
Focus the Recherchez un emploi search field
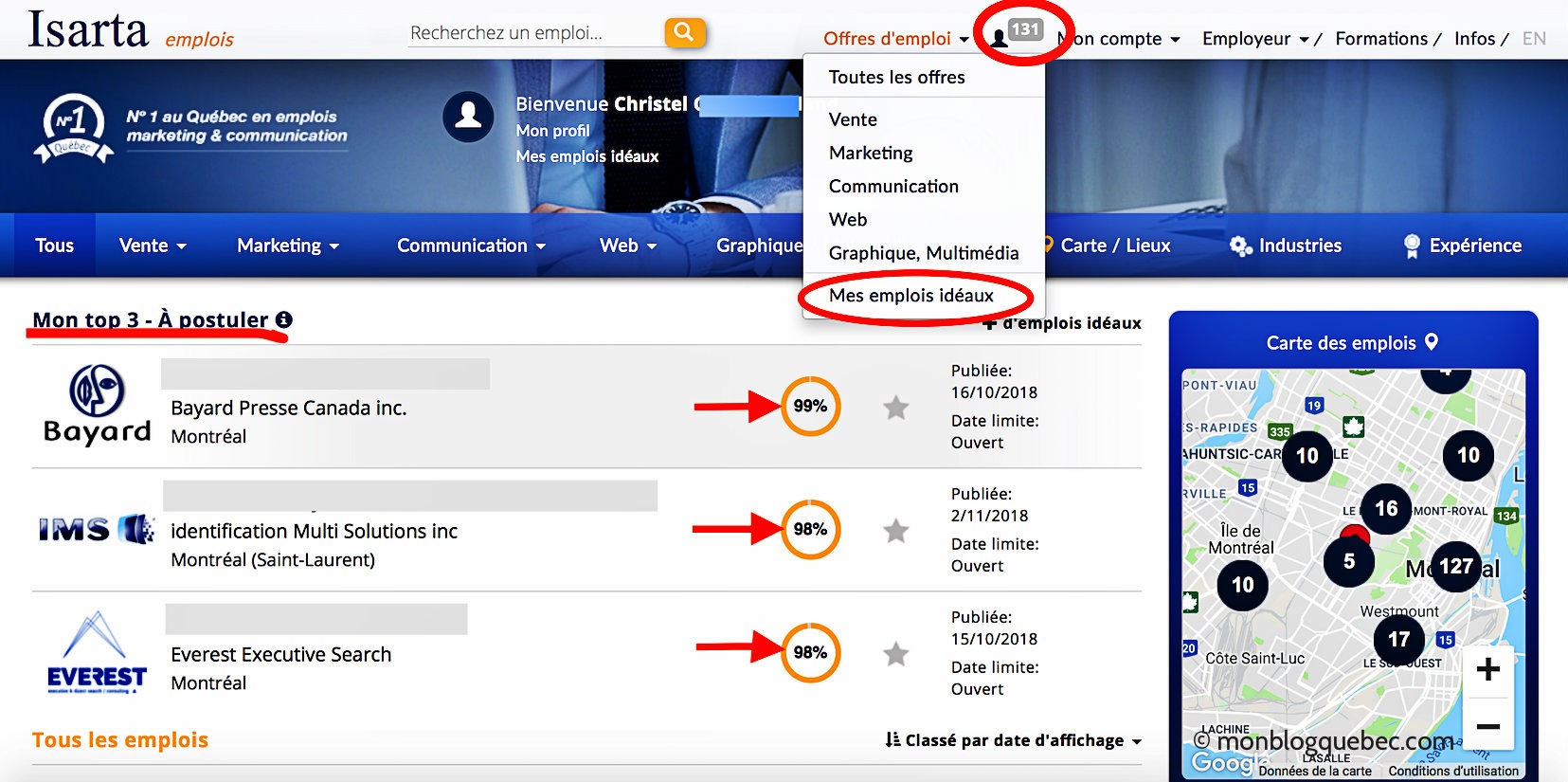[x=535, y=33]
